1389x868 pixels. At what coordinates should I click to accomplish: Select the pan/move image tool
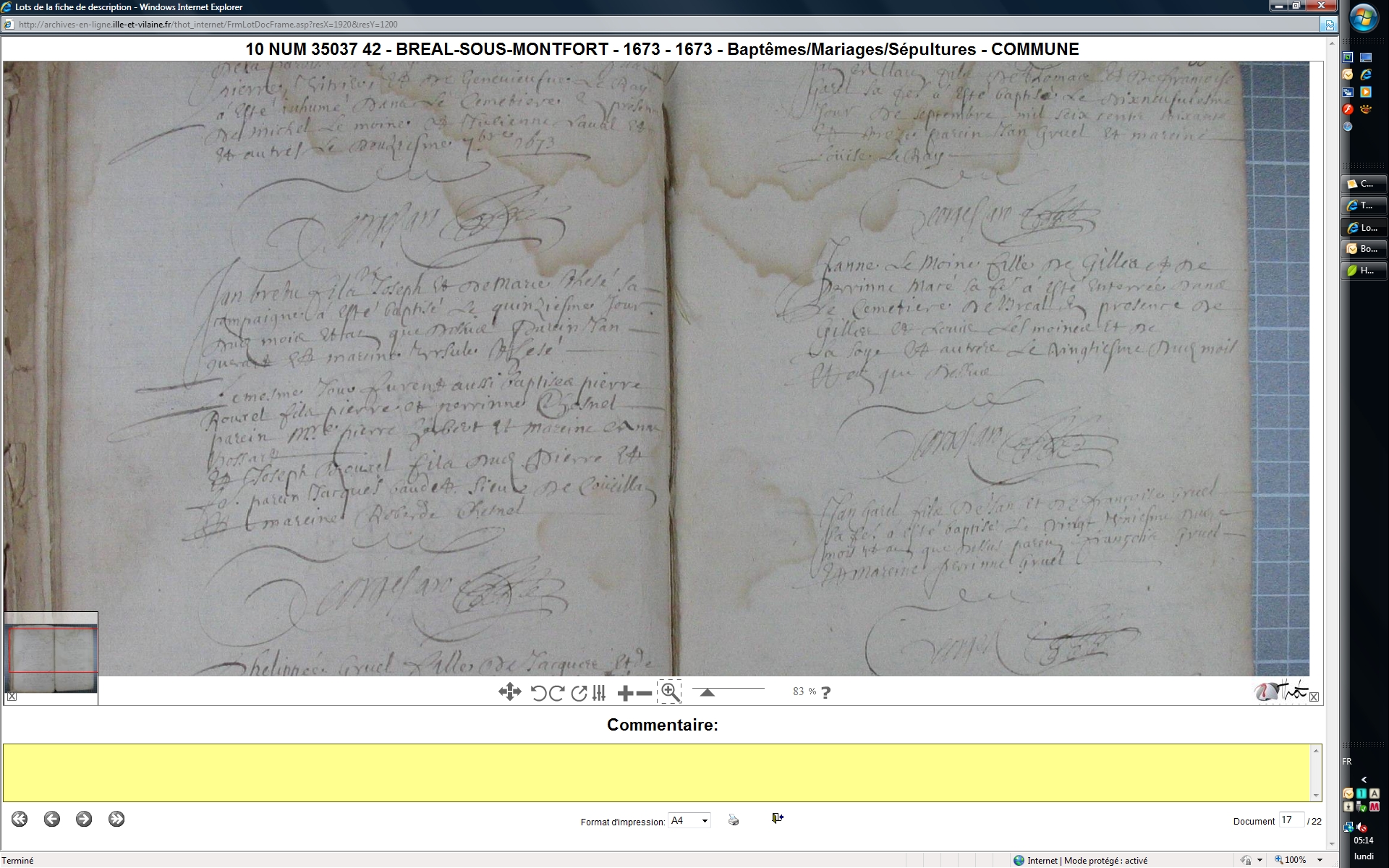coord(509,692)
